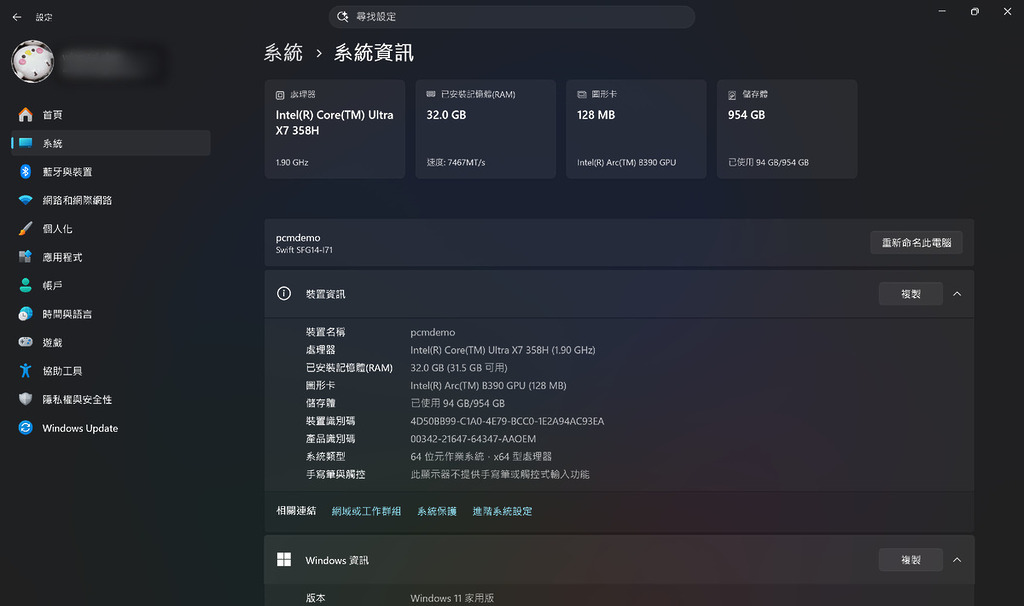The image size is (1024, 606).
Task: Click 複製 button in Windows 資訊 header
Action: [x=910, y=560]
